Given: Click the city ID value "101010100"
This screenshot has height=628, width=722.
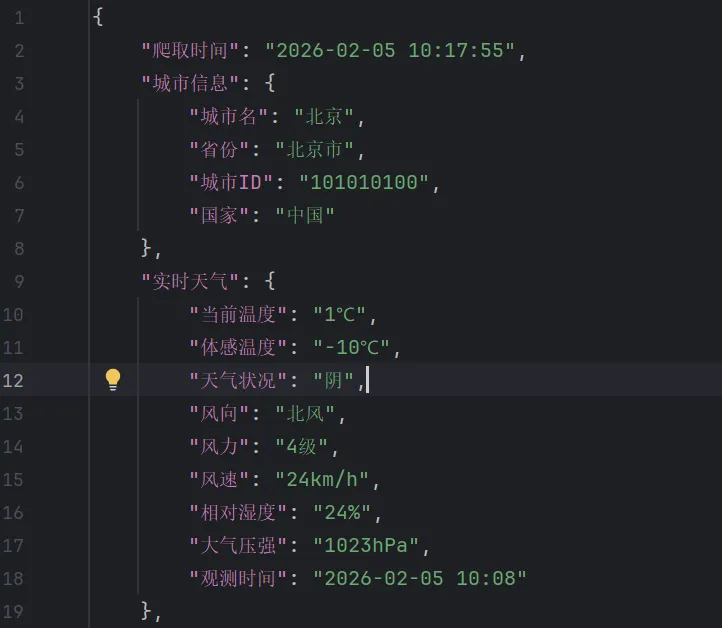Looking at the screenshot, I should point(369,183).
